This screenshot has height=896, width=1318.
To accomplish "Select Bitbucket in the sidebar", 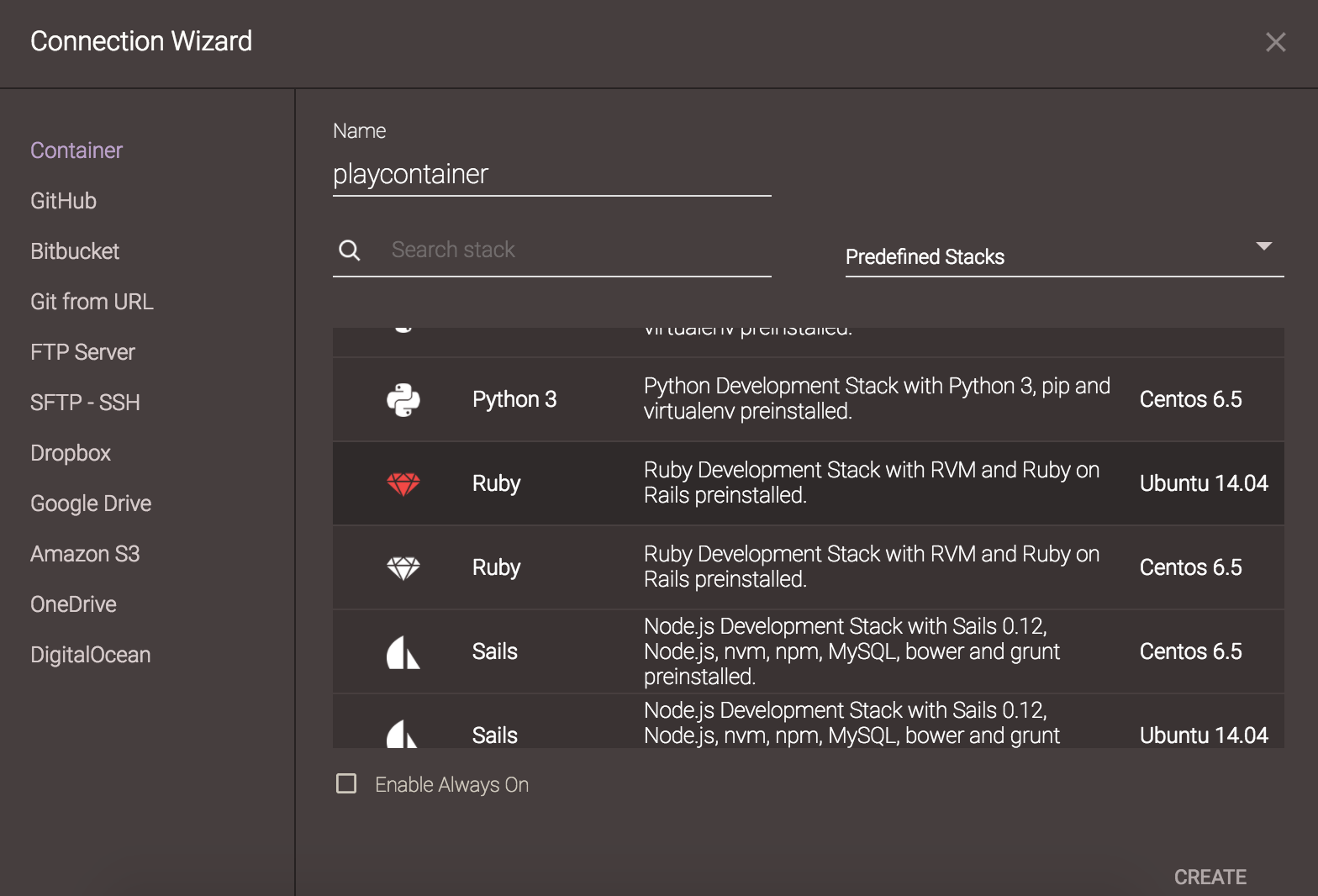I will [x=75, y=251].
